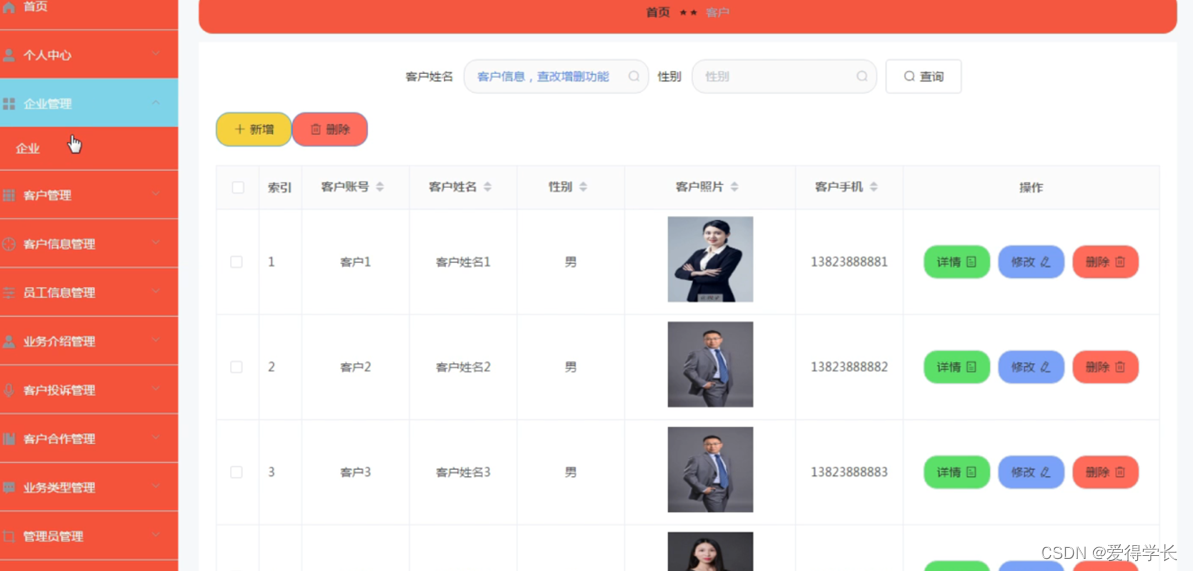1193x571 pixels.
Task: Click the microphone icon beside 客户投诉管理
Action: [x=9, y=391]
